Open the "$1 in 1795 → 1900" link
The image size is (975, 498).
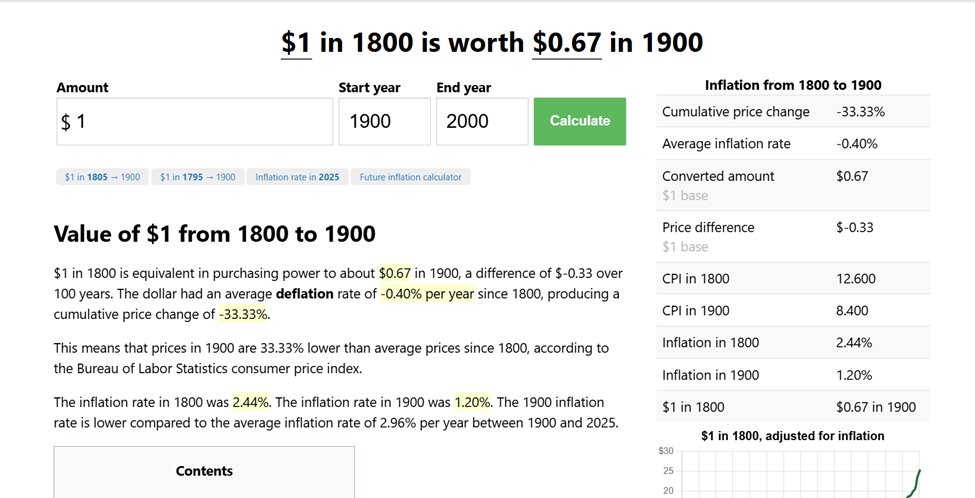[x=198, y=177]
